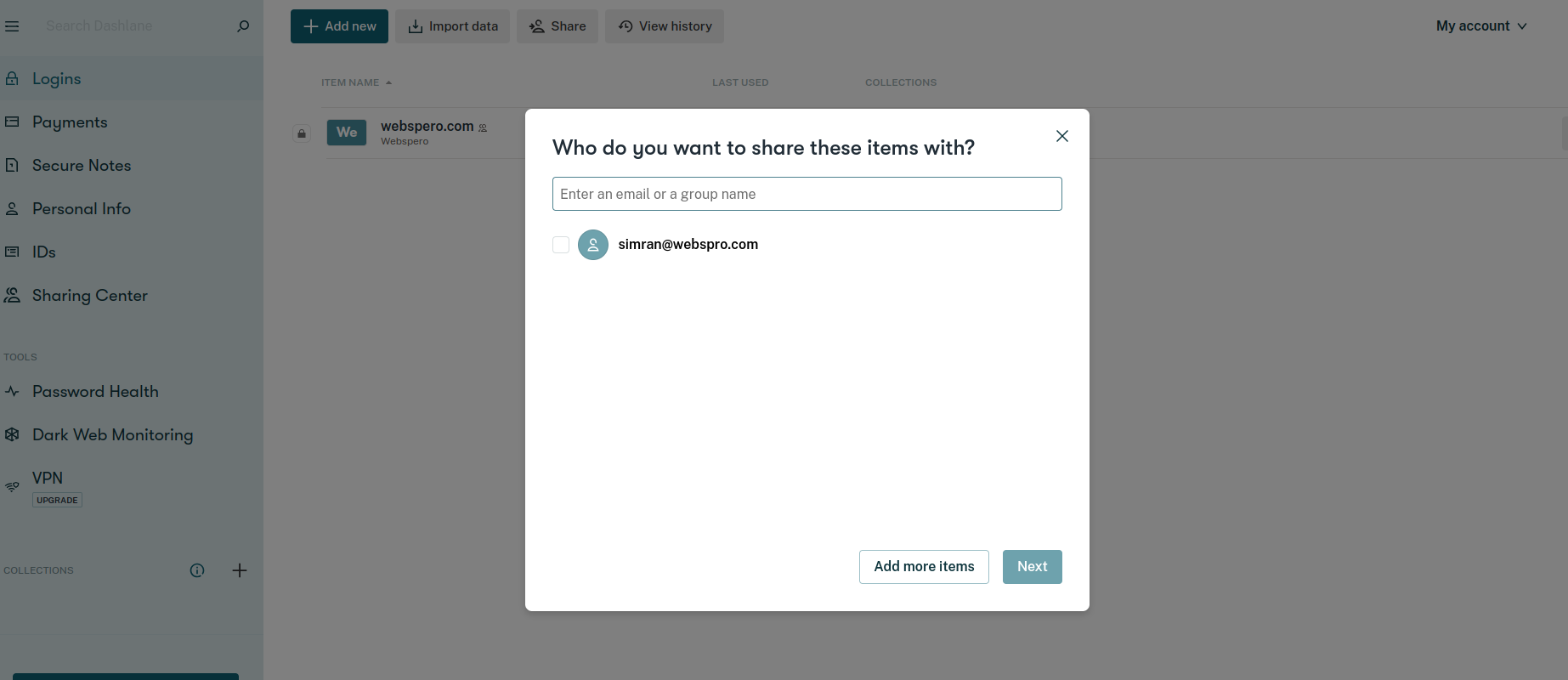Click Add more items button
This screenshot has height=680, width=1568.
point(924,567)
